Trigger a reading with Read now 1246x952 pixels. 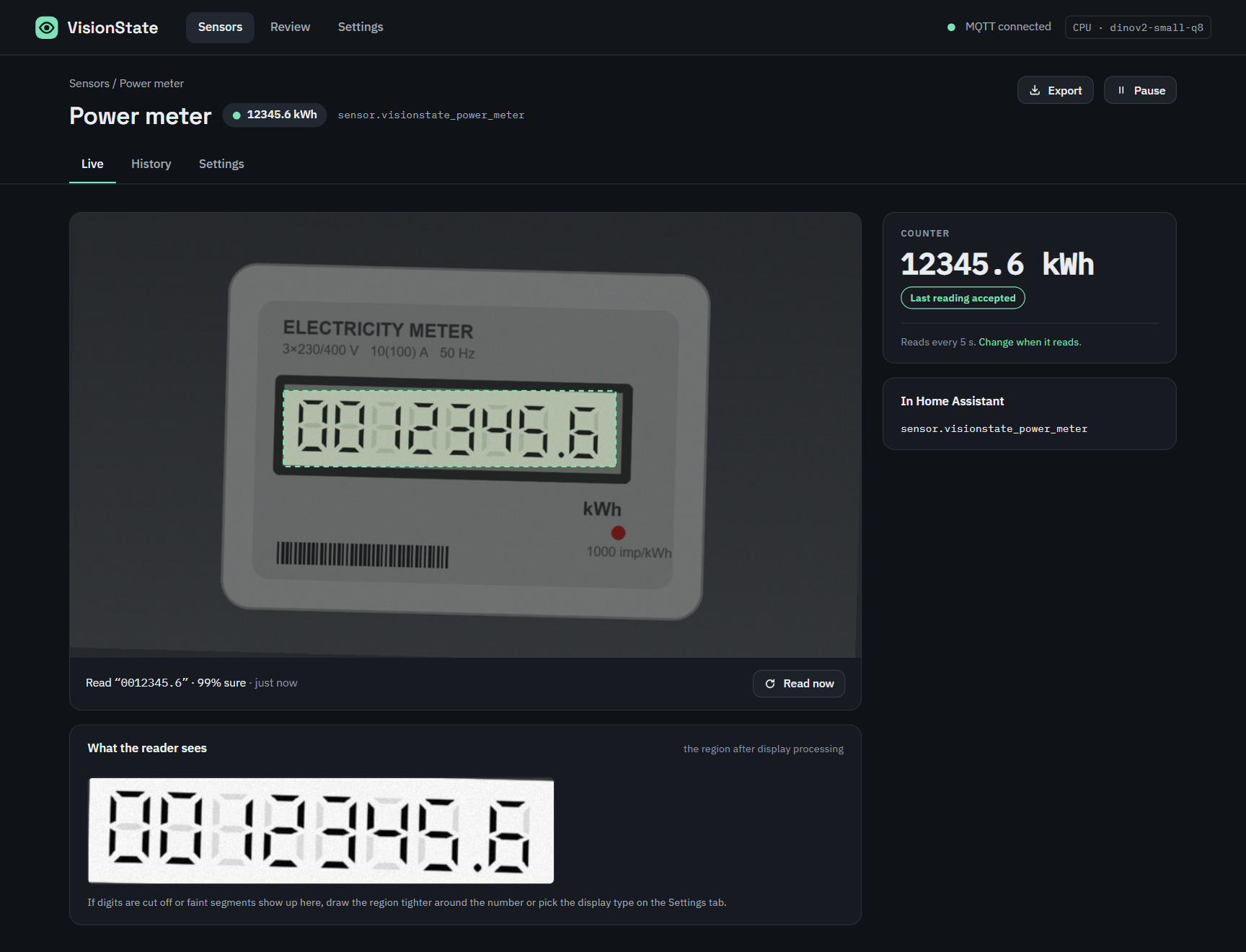click(x=799, y=684)
